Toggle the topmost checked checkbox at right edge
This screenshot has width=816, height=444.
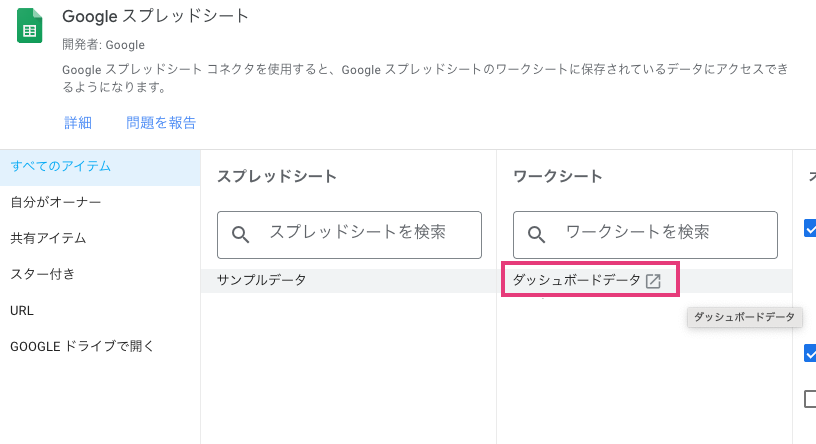810,229
